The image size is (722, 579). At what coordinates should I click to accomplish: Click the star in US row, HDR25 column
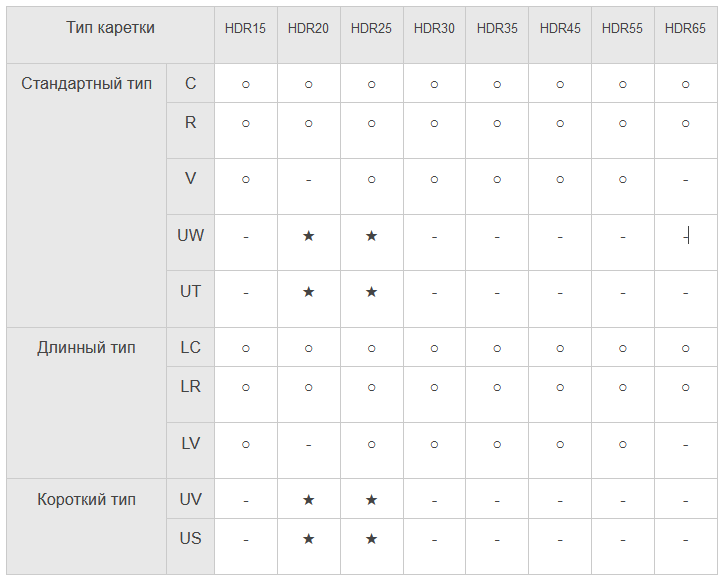click(x=372, y=539)
